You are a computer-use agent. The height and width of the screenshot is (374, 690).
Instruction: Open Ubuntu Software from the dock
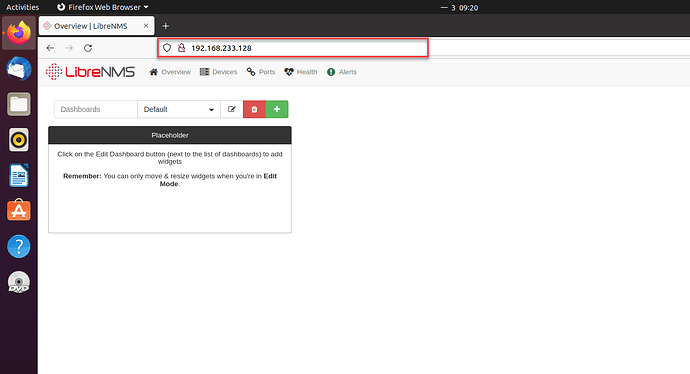click(18, 210)
